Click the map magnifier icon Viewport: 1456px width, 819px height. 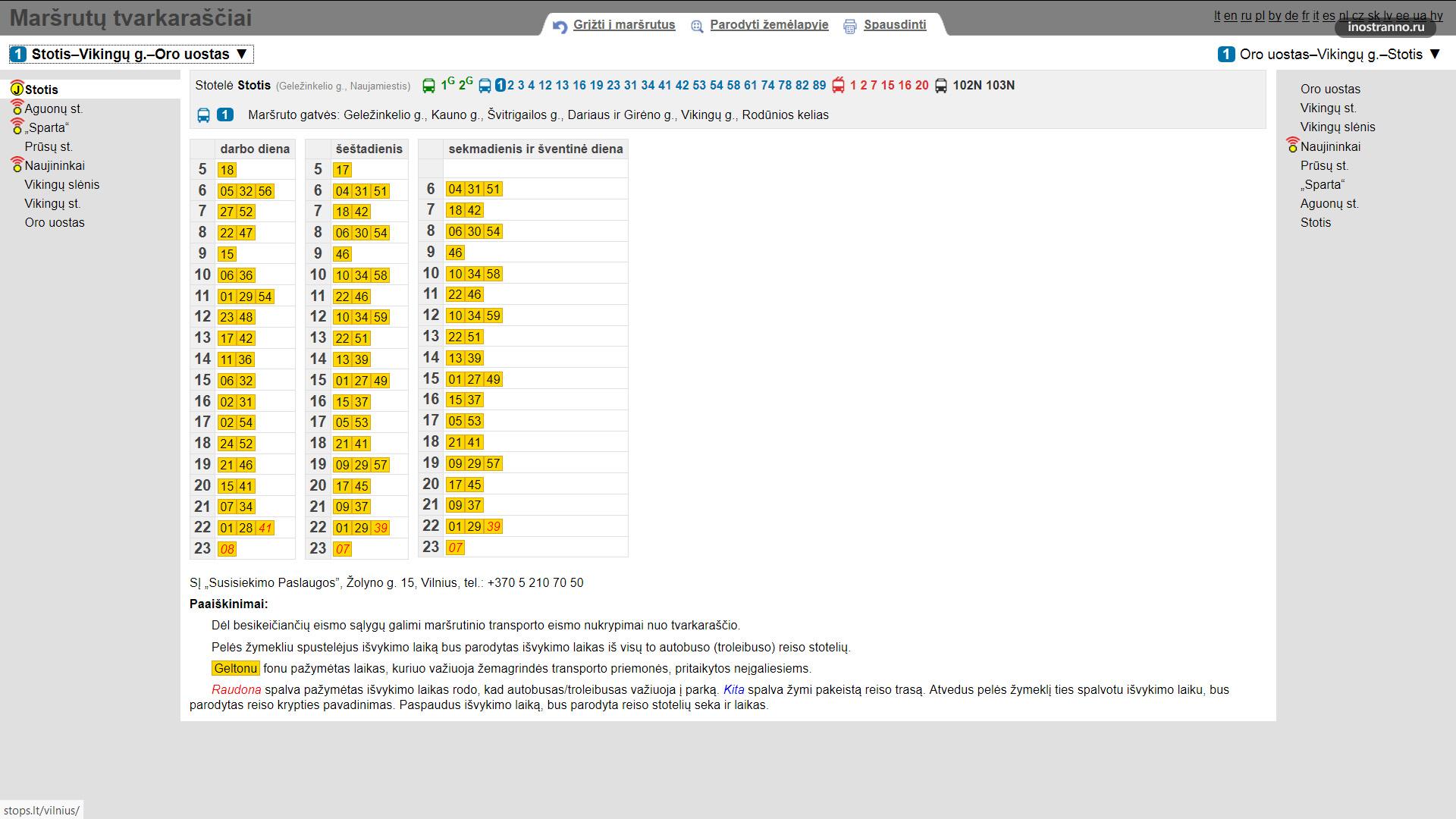697,27
